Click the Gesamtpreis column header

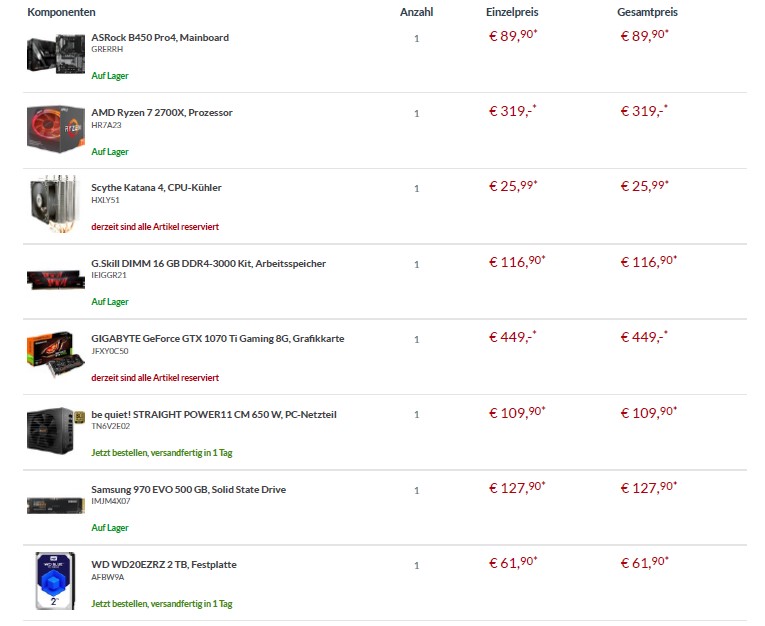tap(647, 12)
